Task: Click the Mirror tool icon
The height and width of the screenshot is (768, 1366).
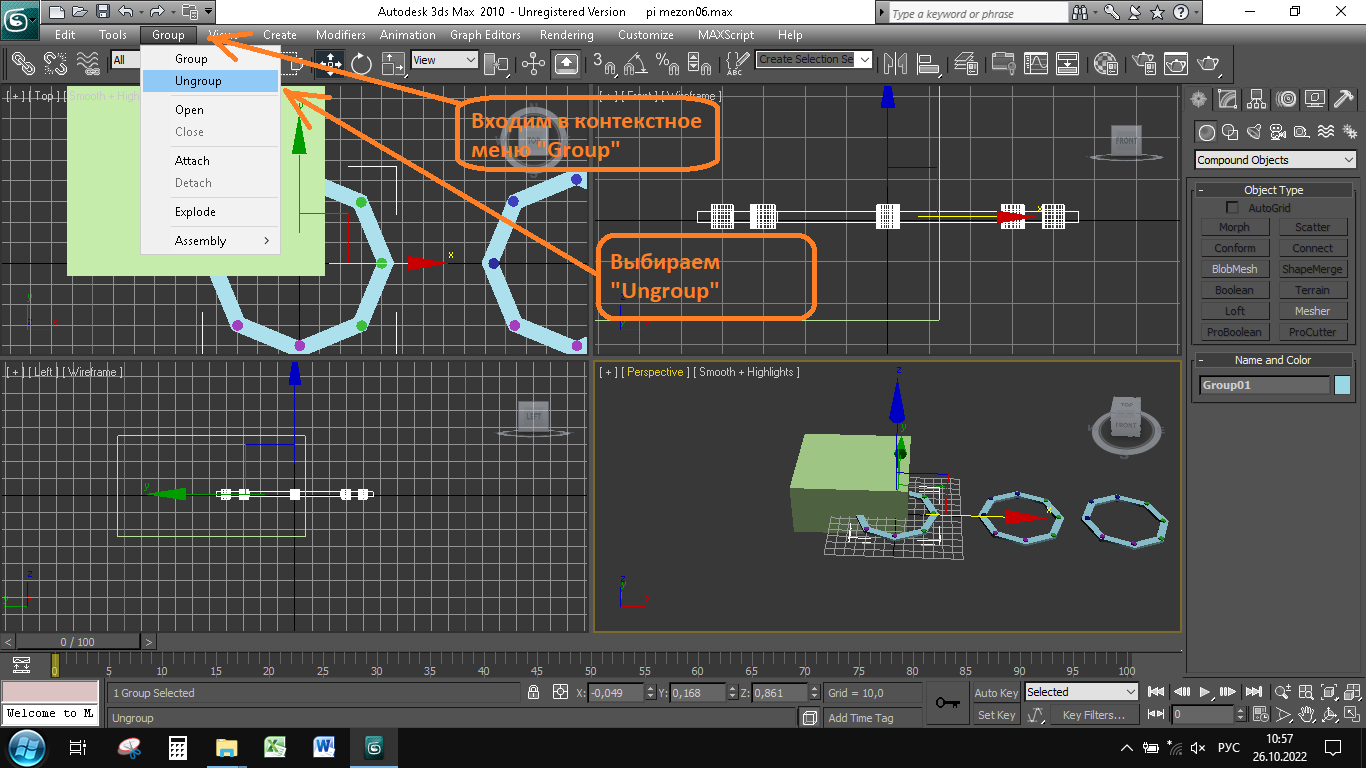Action: click(x=895, y=64)
